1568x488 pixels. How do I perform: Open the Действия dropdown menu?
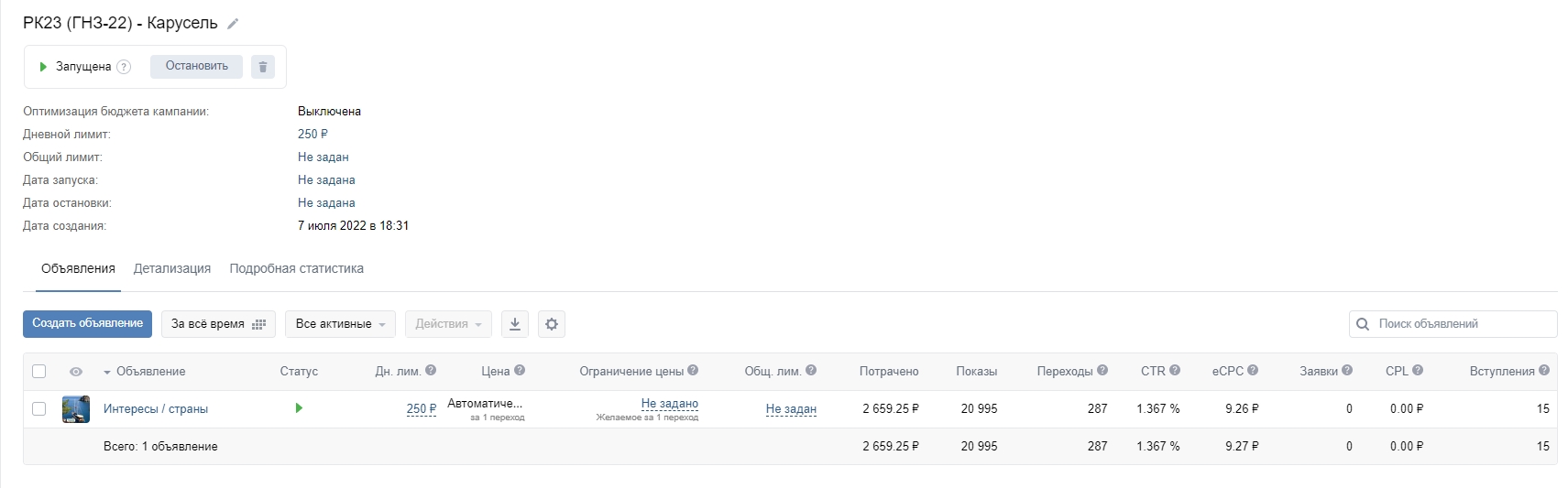point(448,324)
